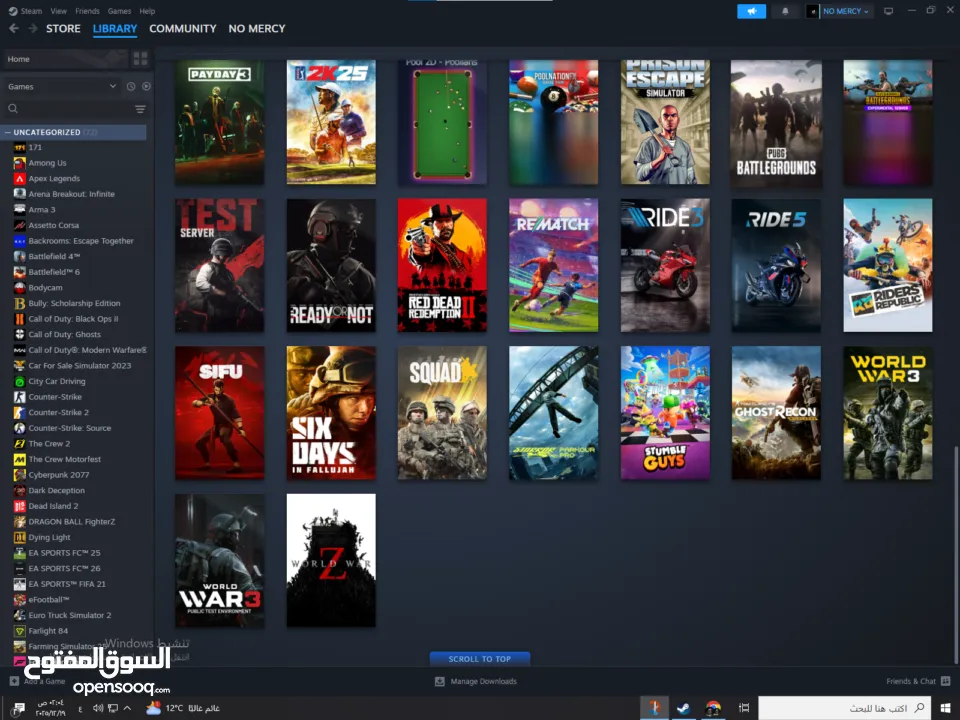This screenshot has width=960, height=720.
Task: Select Cyberpunk 2077 in the game list
Action: 58,475
